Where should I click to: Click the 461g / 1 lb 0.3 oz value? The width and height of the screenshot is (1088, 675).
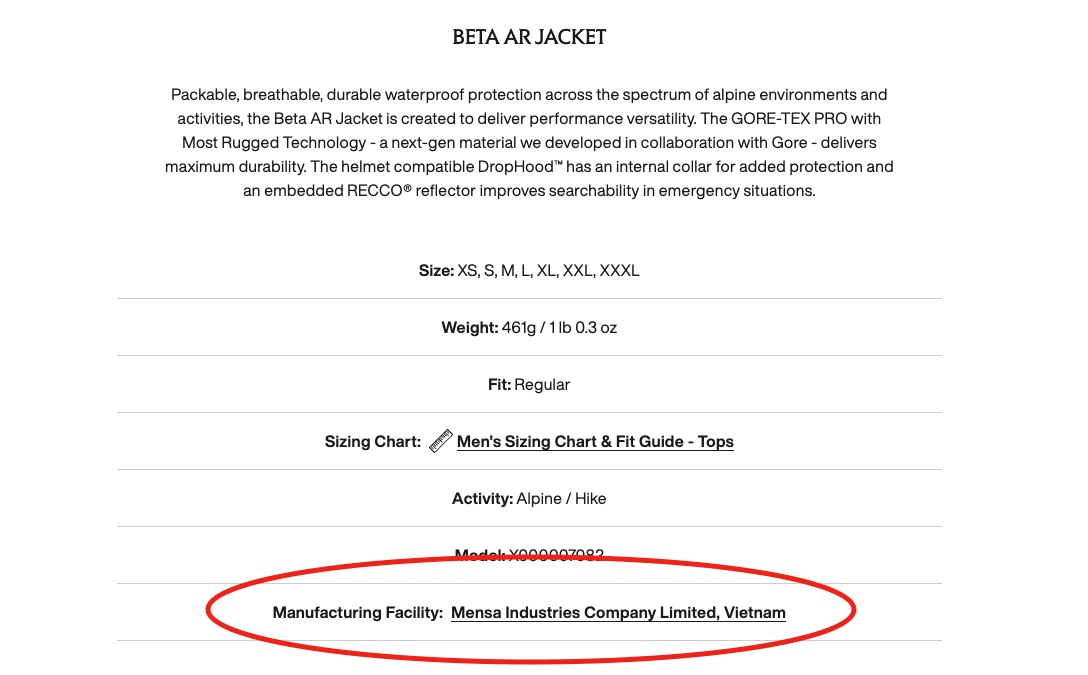tap(559, 328)
